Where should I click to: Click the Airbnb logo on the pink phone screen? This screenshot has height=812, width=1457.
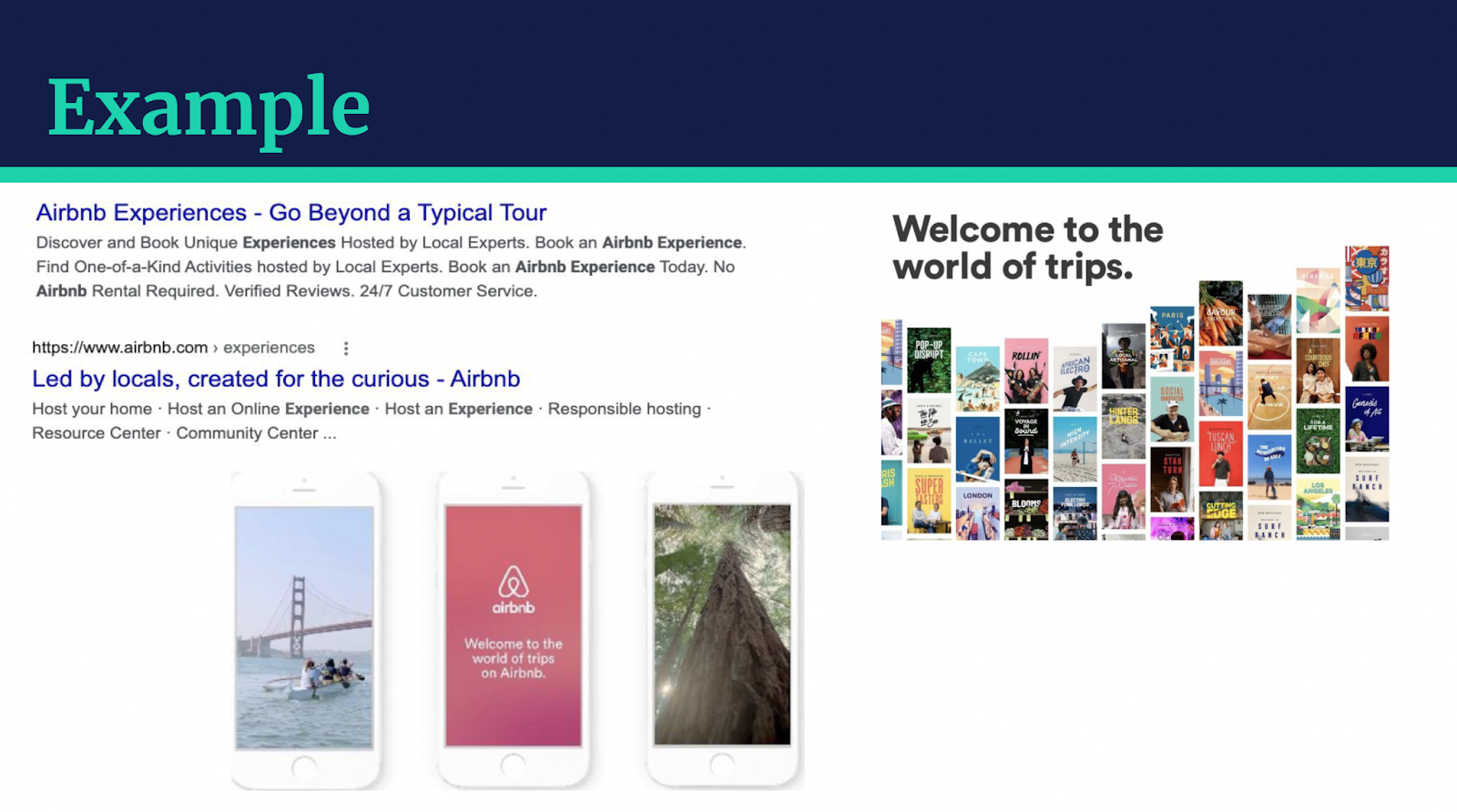tap(514, 590)
